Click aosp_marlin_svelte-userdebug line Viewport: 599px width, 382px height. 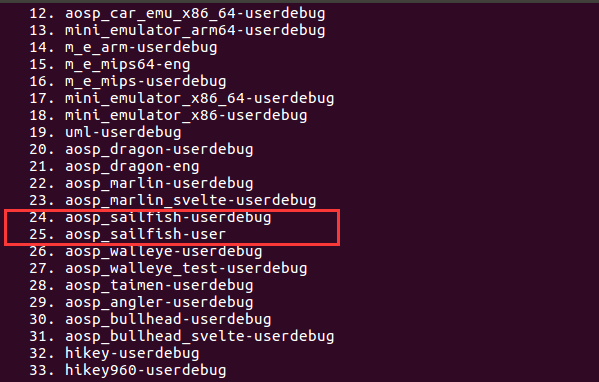coord(191,200)
